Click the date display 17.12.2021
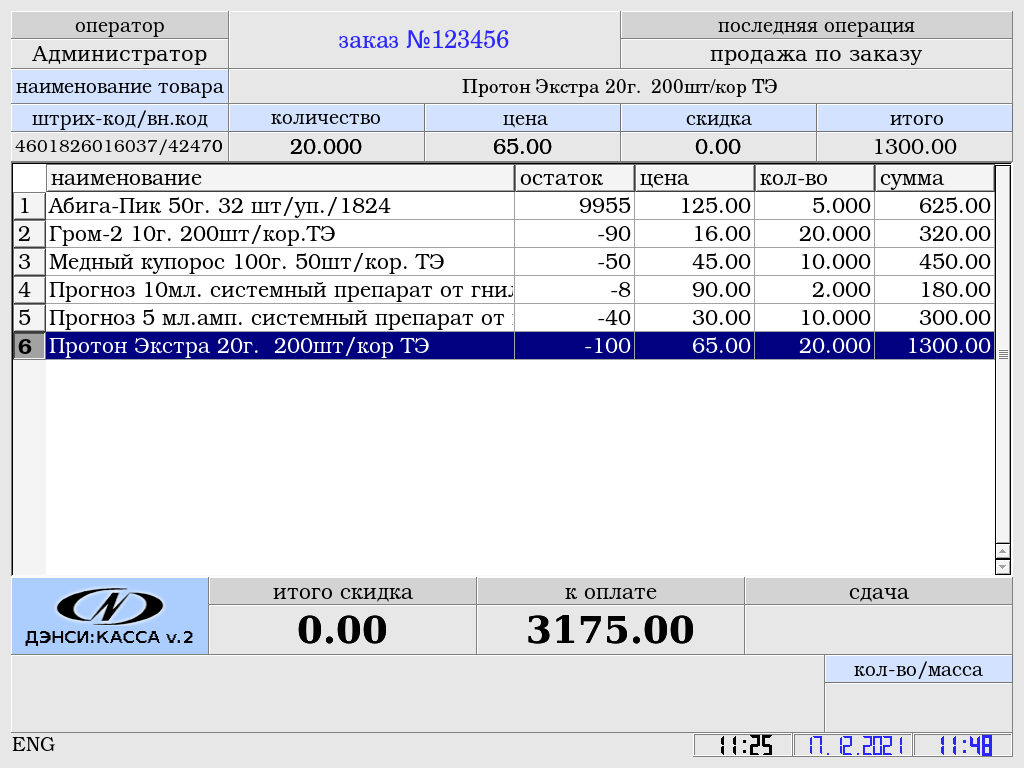 [x=854, y=745]
